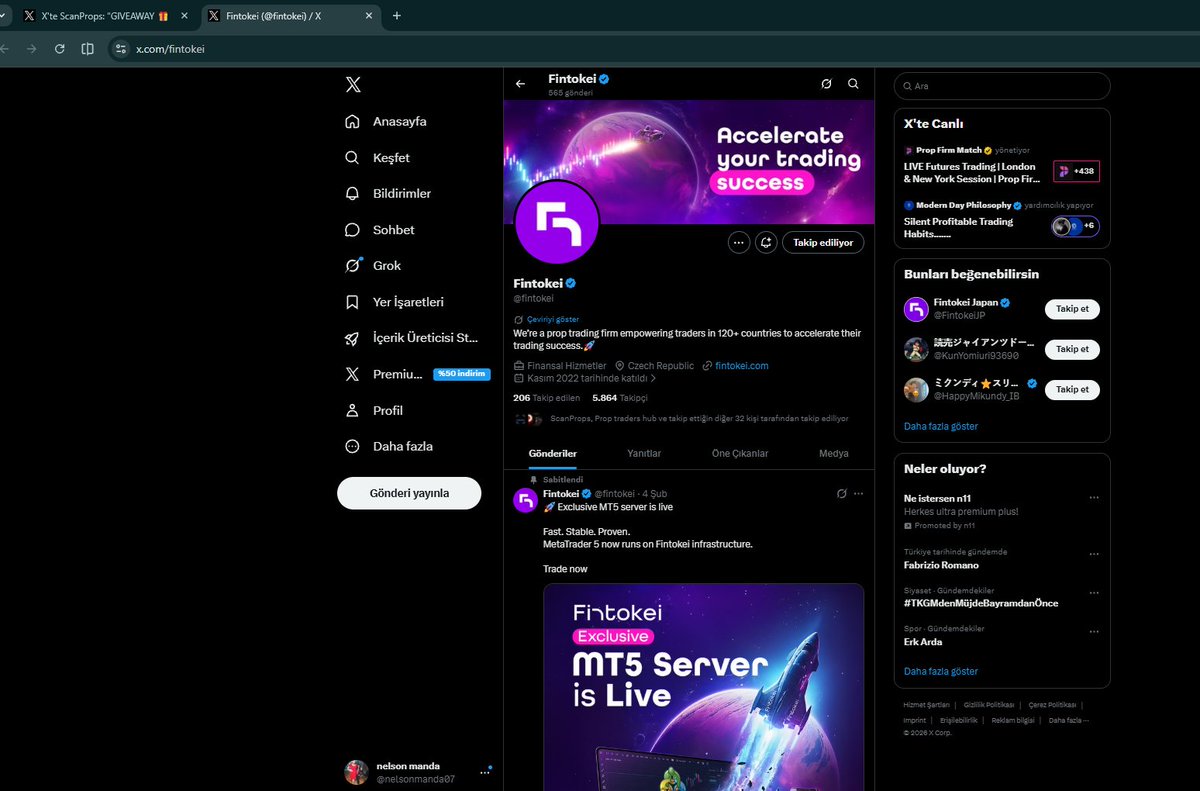Join Silent Profitable Trading Habits space
1200x791 pixels.
click(x=1075, y=227)
